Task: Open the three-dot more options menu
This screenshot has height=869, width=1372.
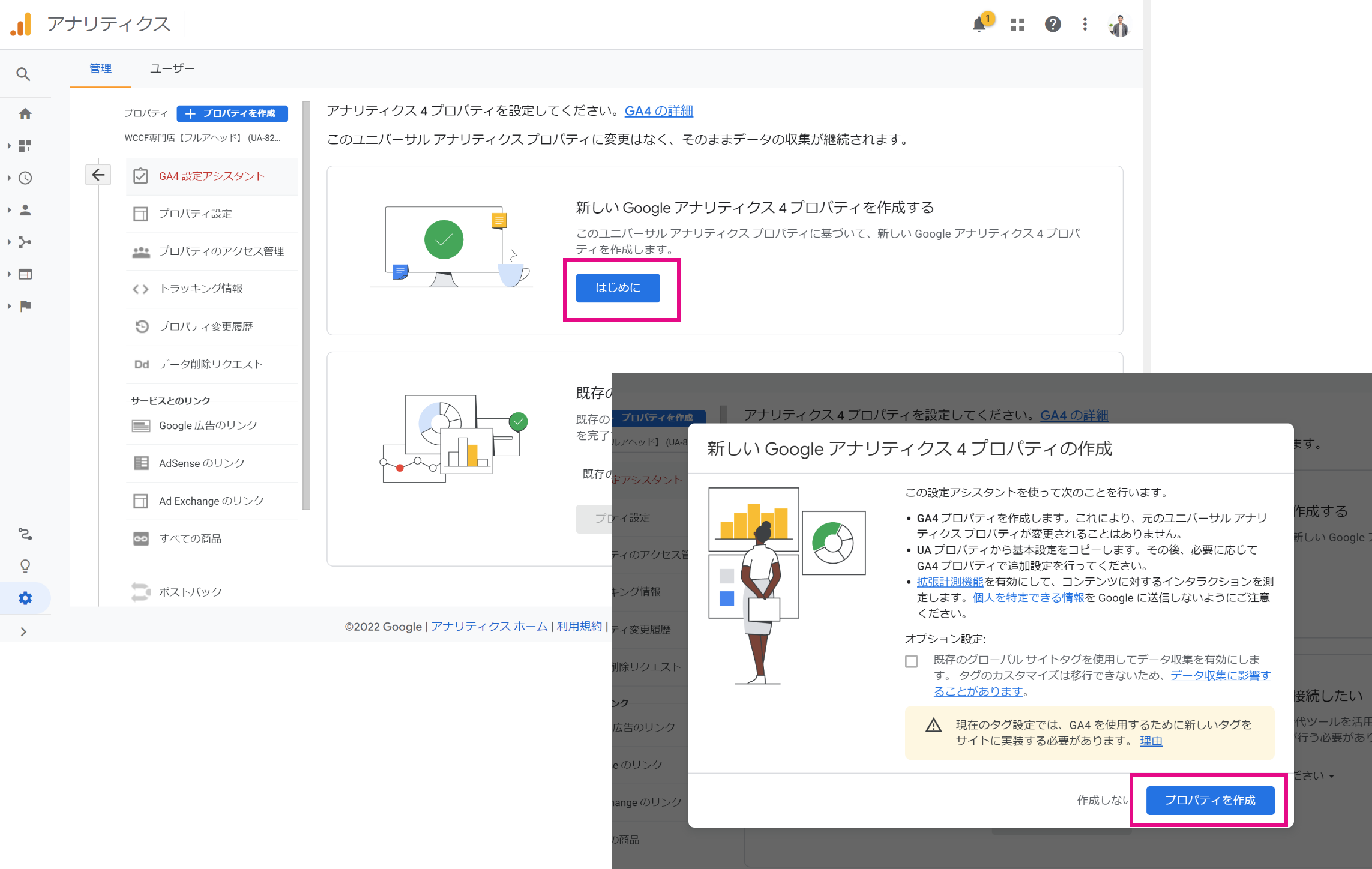Action: (1085, 25)
